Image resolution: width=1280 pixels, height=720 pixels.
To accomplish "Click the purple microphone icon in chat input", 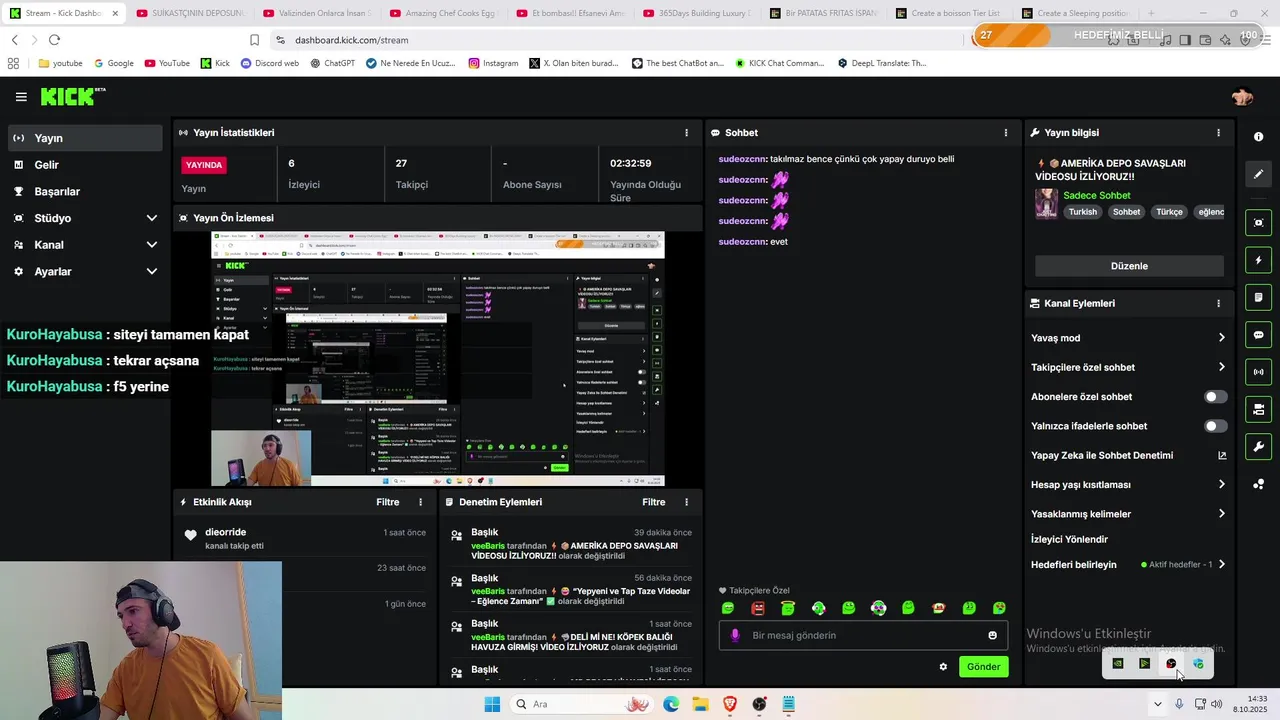I will tap(735, 635).
